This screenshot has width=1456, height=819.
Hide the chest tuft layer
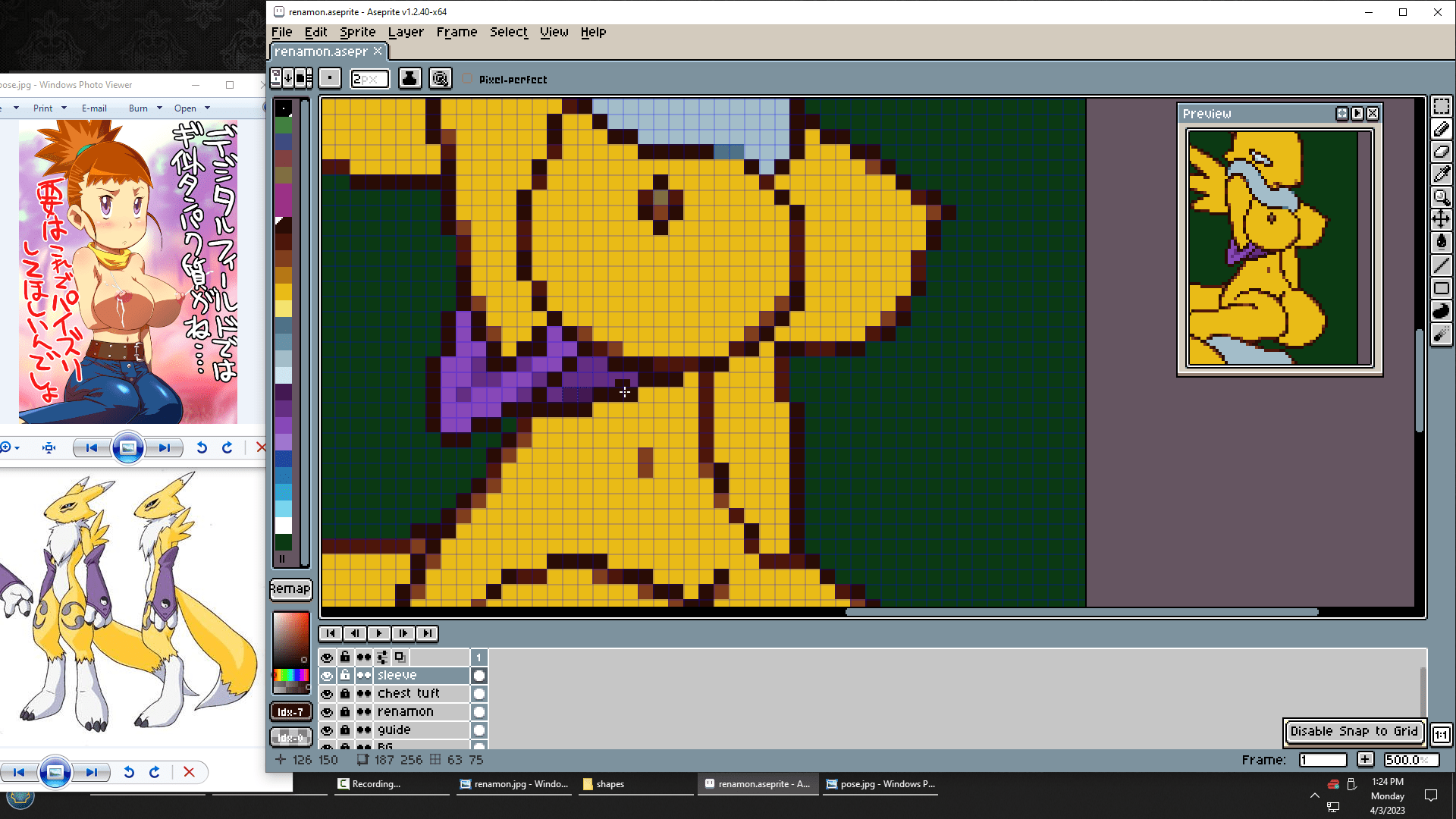point(327,694)
